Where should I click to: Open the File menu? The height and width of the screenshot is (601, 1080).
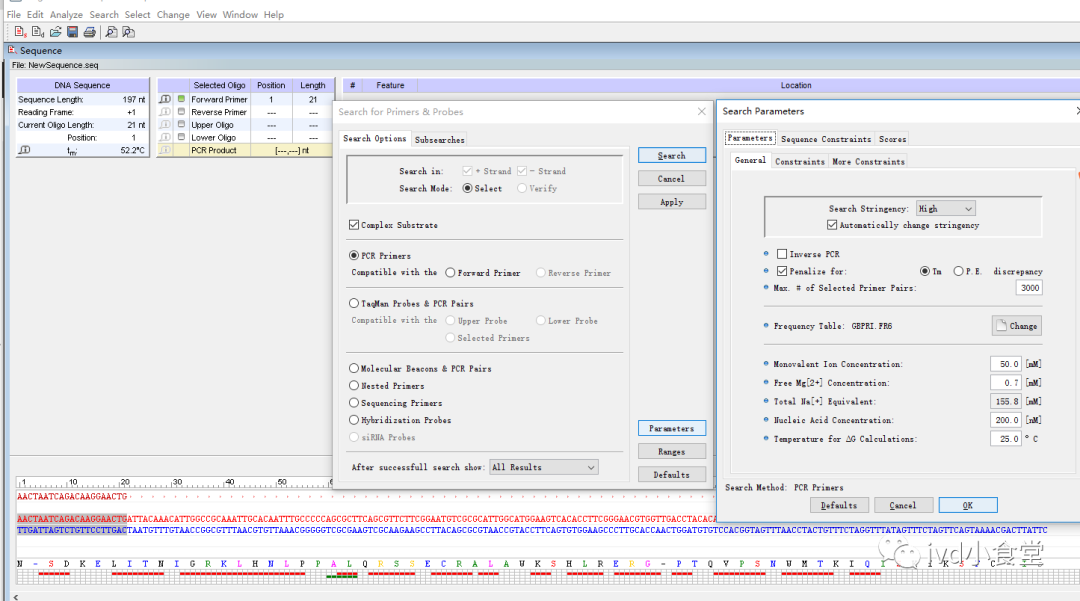(13, 14)
